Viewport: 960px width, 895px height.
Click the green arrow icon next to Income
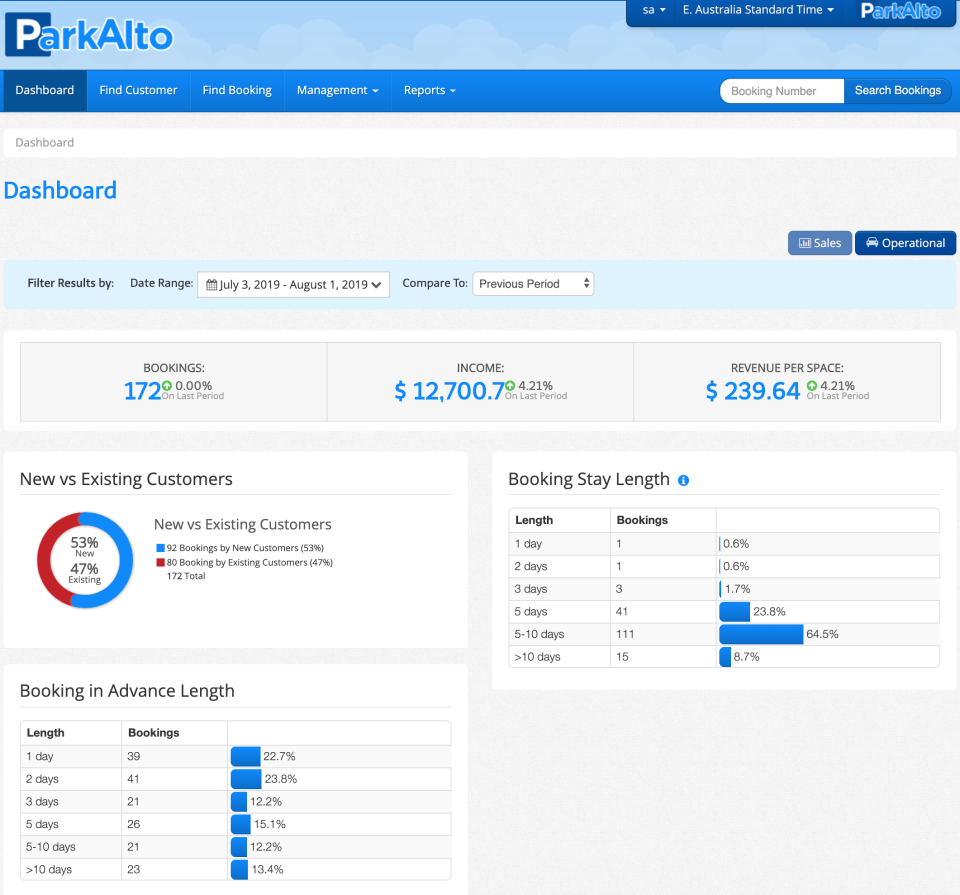(510, 386)
